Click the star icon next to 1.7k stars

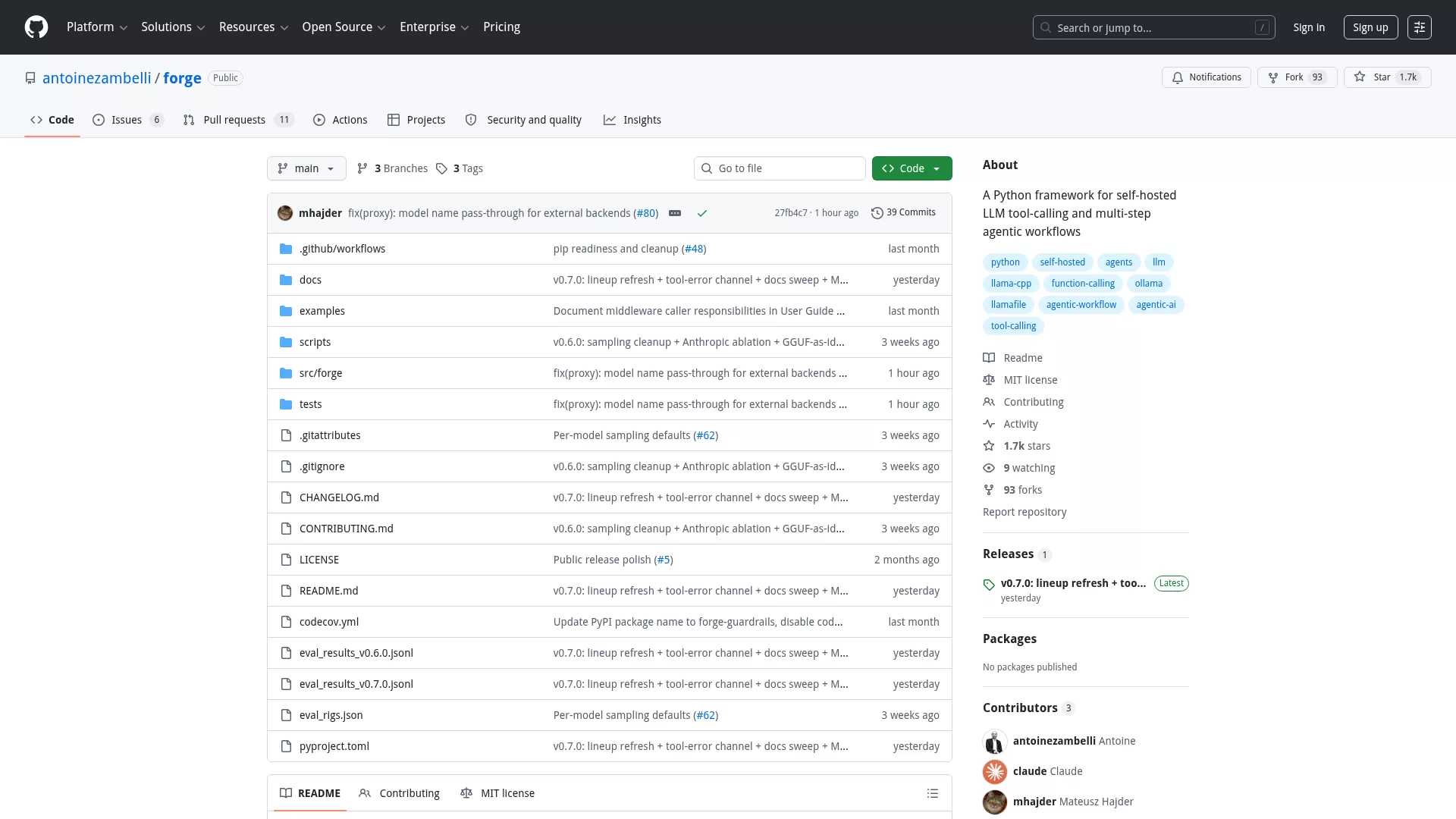pos(989,446)
